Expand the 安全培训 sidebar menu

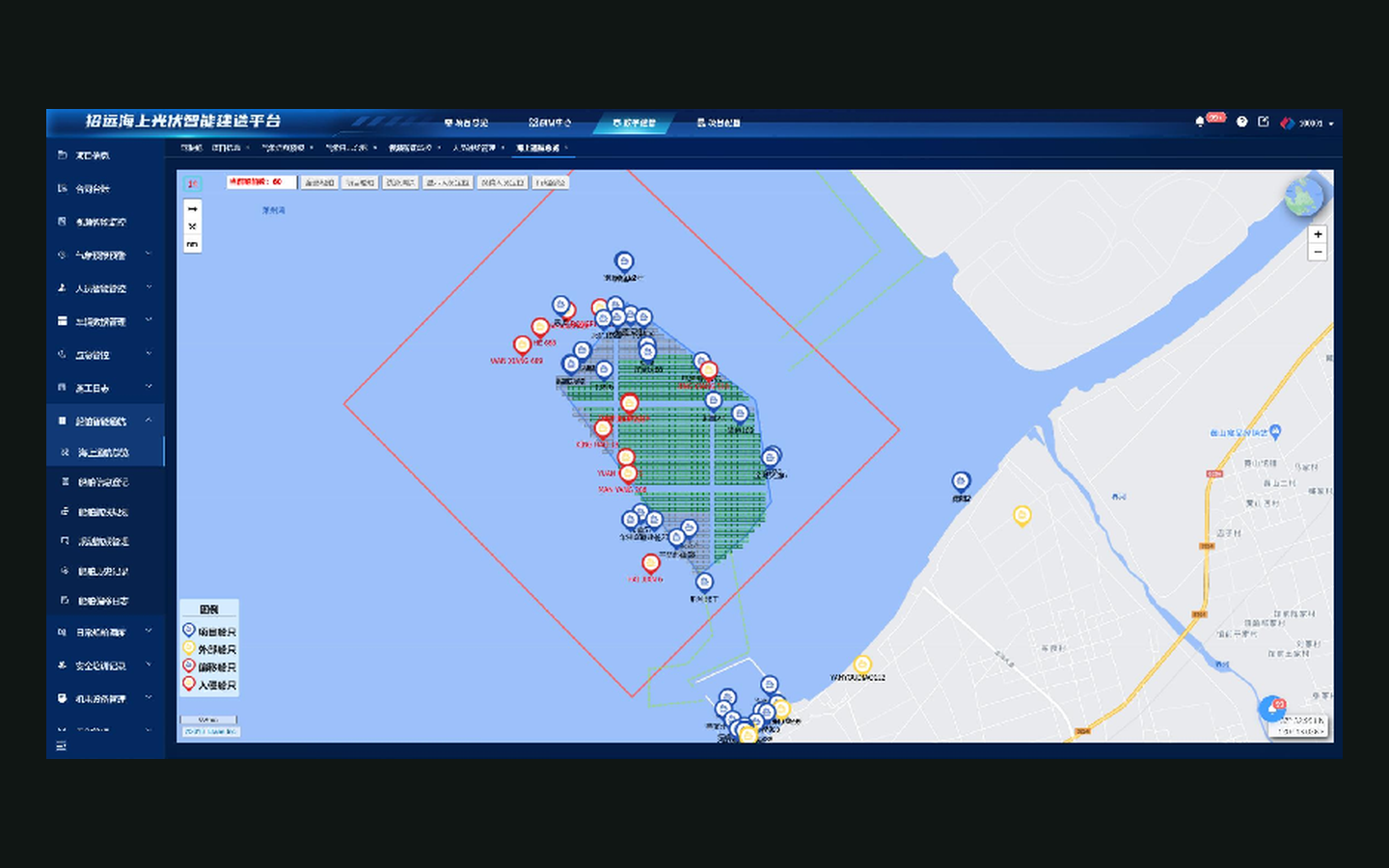point(105,665)
